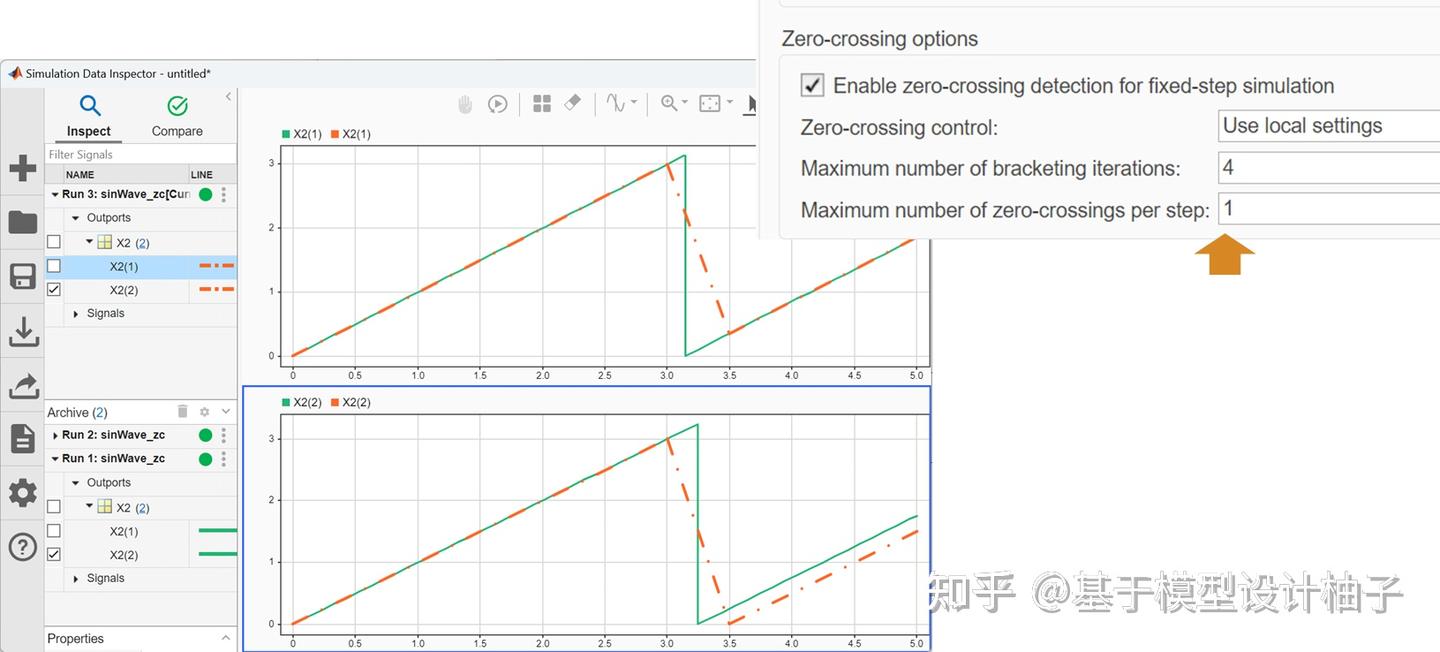Screen dimensions: 1440x652
Task: Uncheck the X2(2) checkbox under Run 1
Action: tap(54, 554)
